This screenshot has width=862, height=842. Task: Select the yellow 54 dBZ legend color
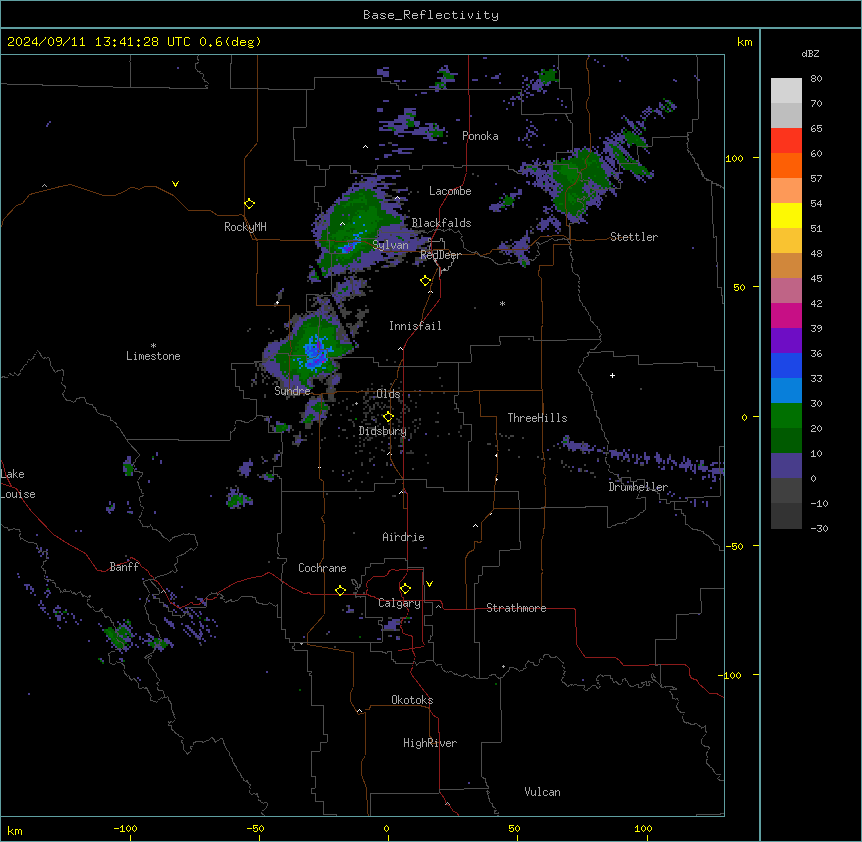coord(786,215)
